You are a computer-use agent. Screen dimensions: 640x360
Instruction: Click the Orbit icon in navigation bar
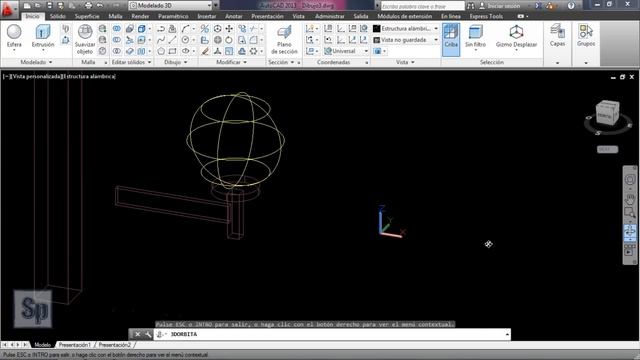630,232
